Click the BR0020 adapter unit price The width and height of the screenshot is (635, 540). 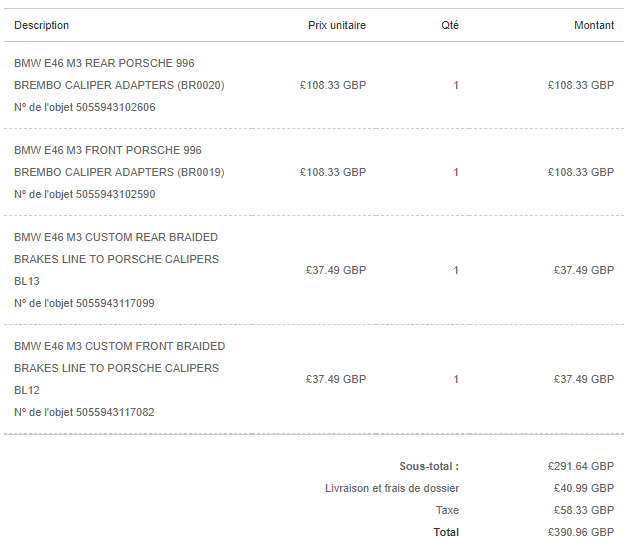(x=333, y=85)
